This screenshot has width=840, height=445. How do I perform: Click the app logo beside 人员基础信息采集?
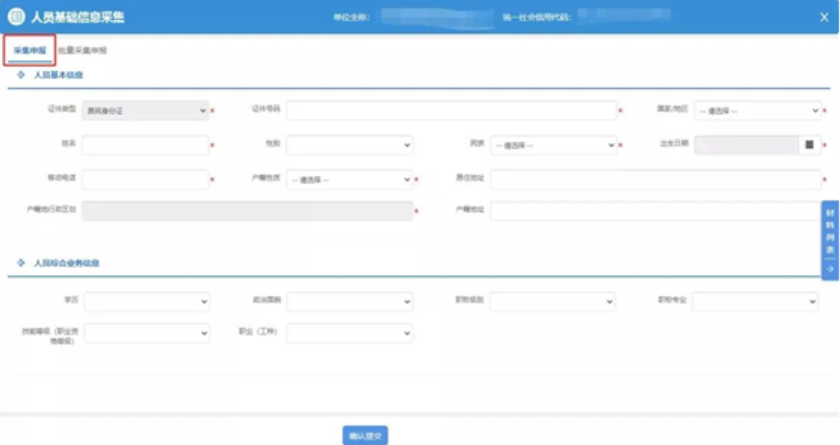pos(16,17)
